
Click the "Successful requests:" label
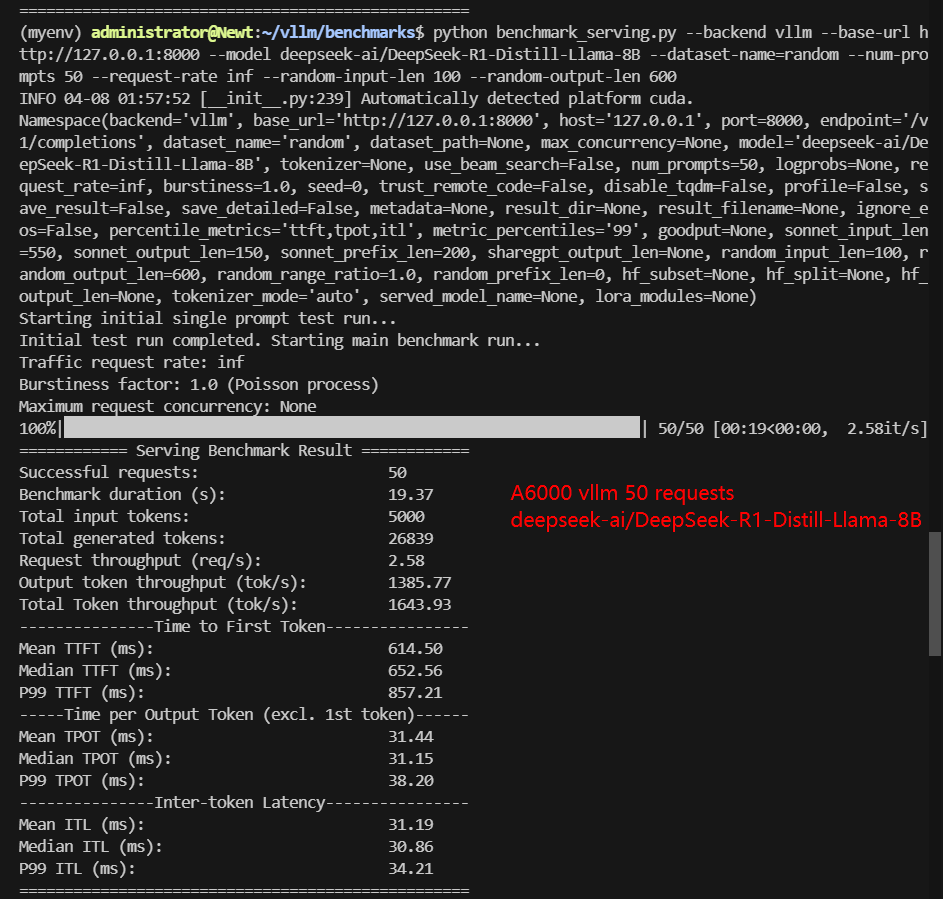pyautogui.click(x=108, y=472)
